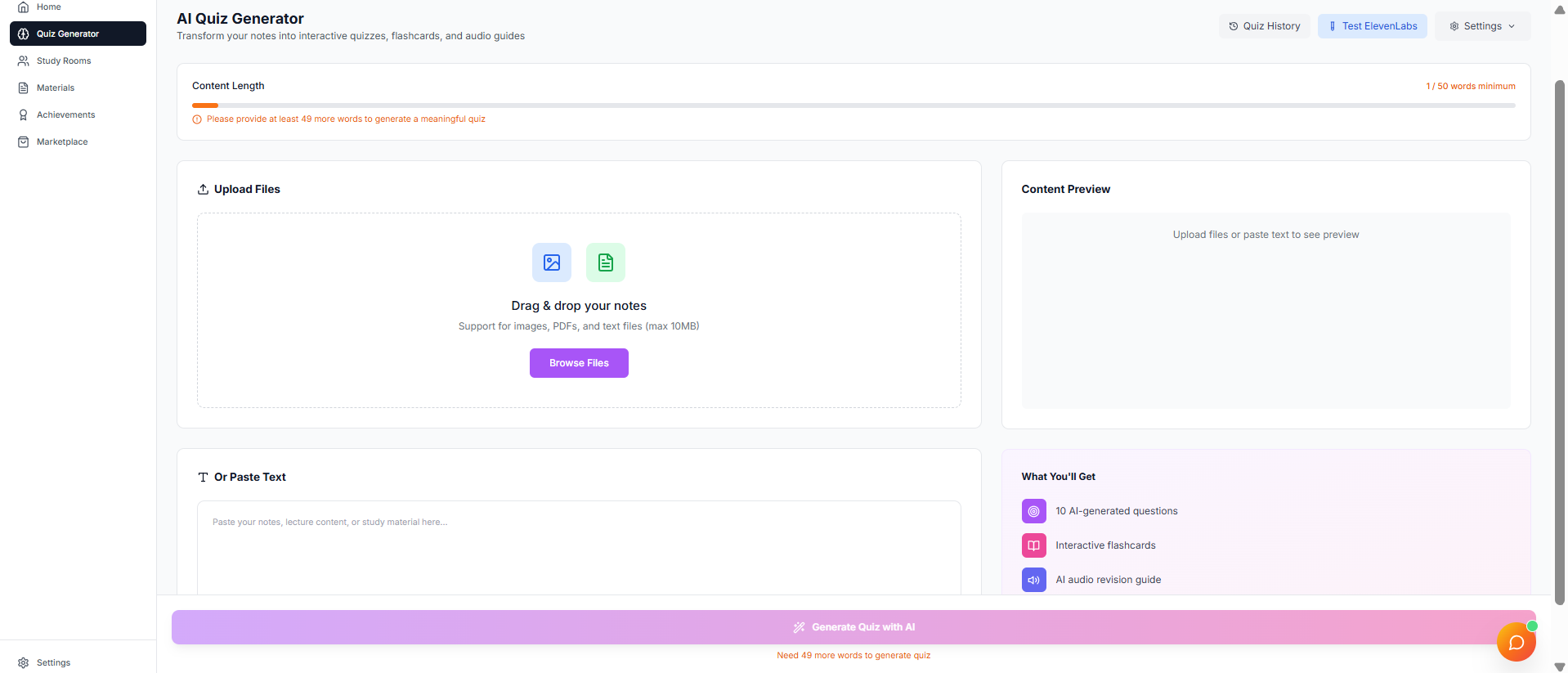Image resolution: width=1568 pixels, height=673 pixels.
Task: Open Quiz History
Action: coord(1265,26)
